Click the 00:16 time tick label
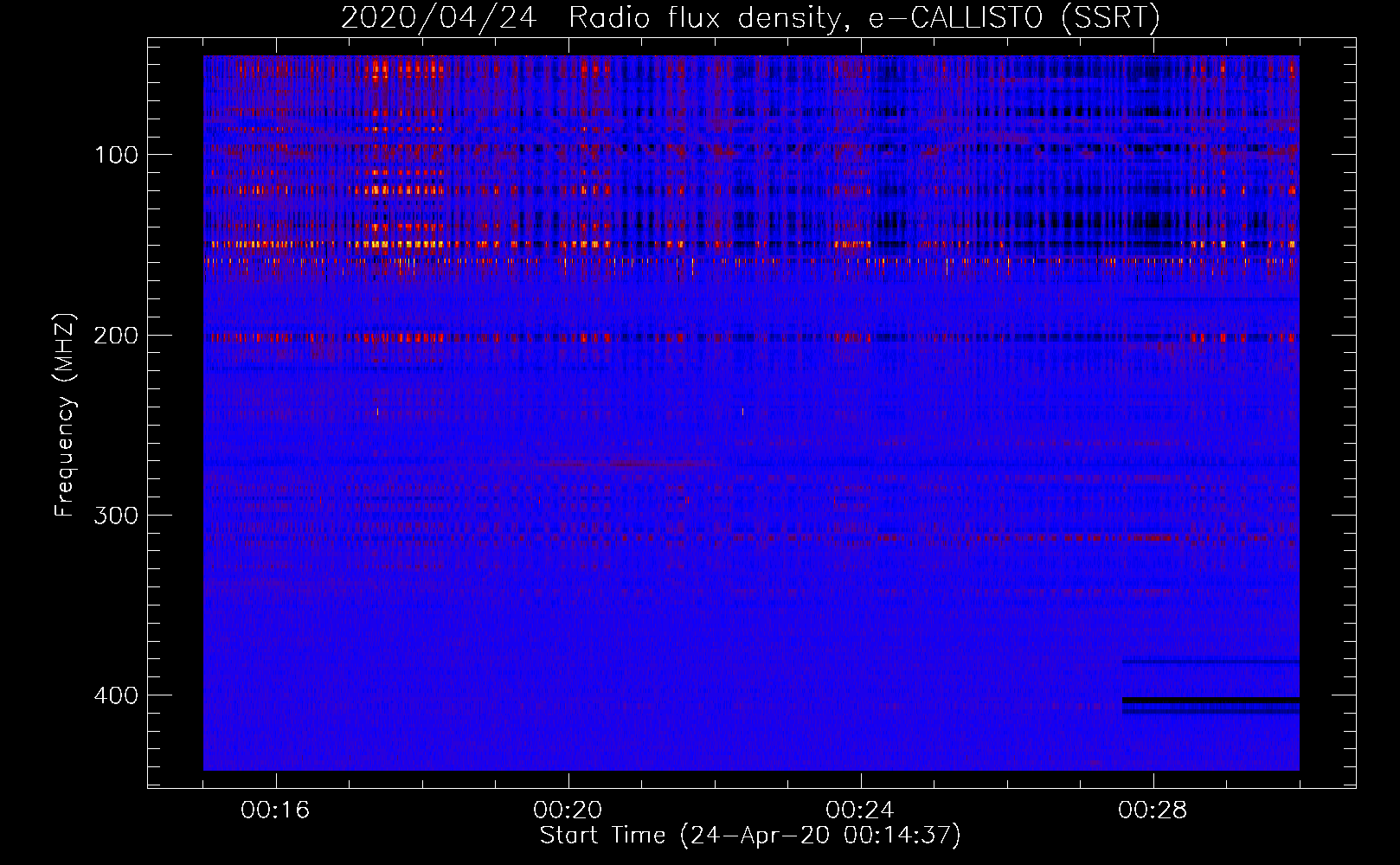This screenshot has width=1400, height=865. click(275, 811)
